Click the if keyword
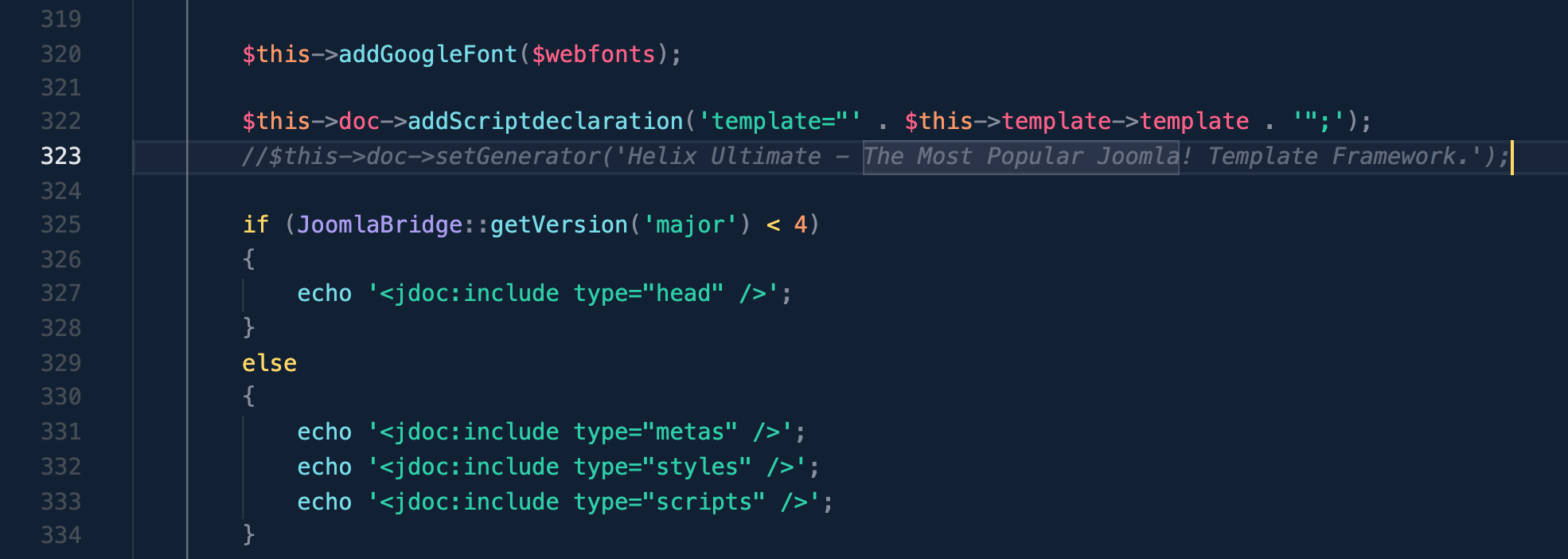The height and width of the screenshot is (559, 1568). [255, 225]
